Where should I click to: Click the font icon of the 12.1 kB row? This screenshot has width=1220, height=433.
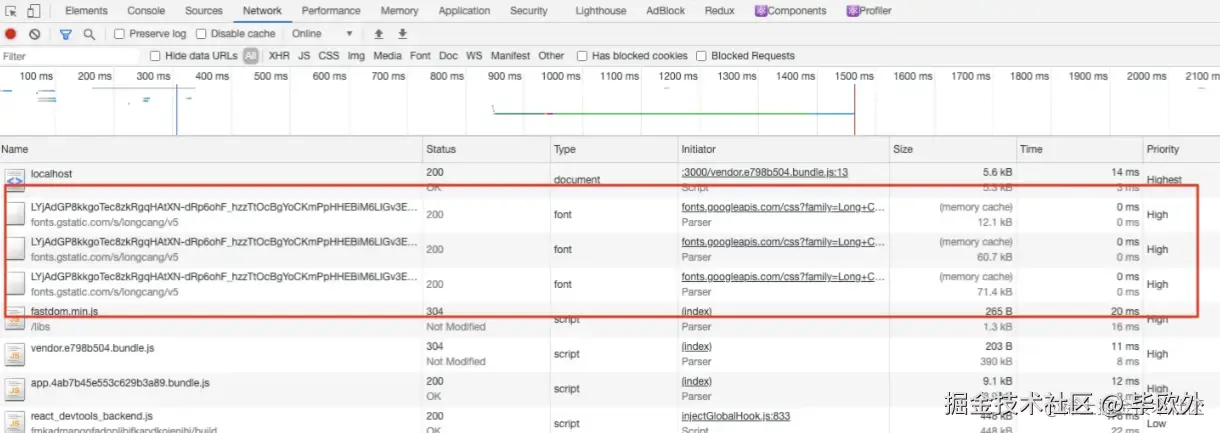[15, 214]
